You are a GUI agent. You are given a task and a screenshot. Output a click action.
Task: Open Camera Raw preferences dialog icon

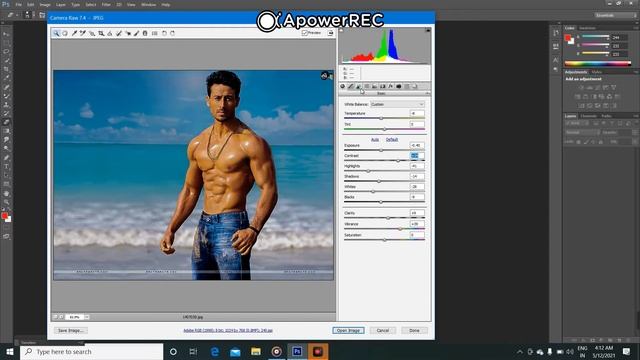(155, 33)
